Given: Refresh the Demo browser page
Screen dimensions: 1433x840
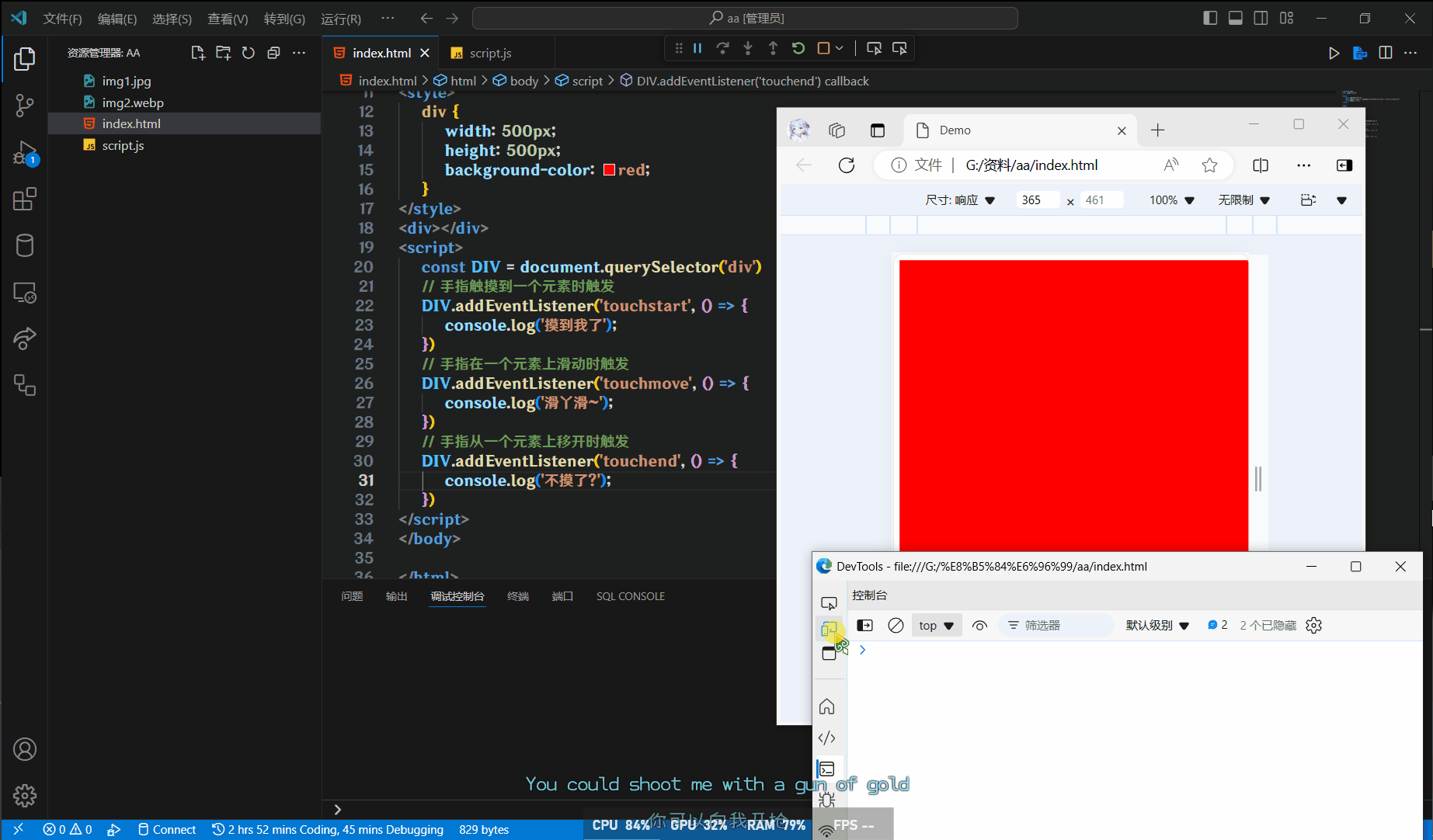Looking at the screenshot, I should pos(847,165).
